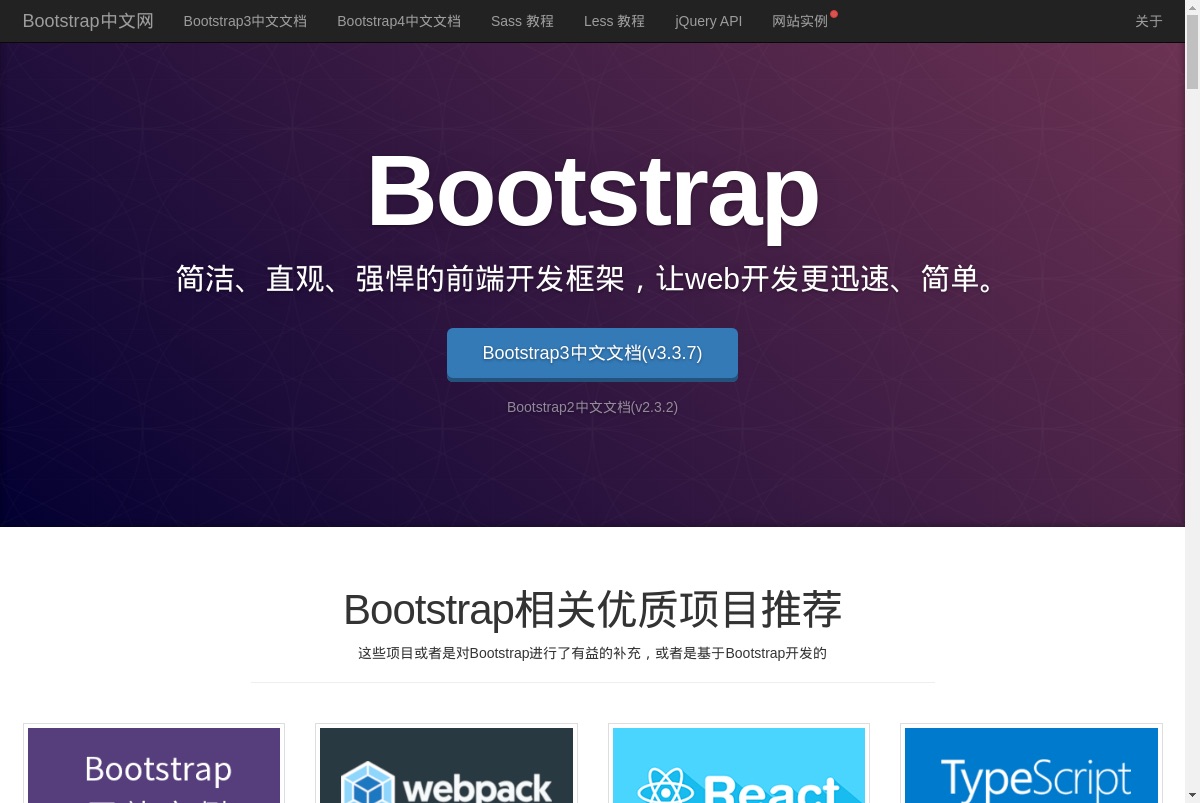Open Bootstrap4中文文档 nav item
Viewport: 1200px width, 803px height.
pyautogui.click(x=399, y=21)
